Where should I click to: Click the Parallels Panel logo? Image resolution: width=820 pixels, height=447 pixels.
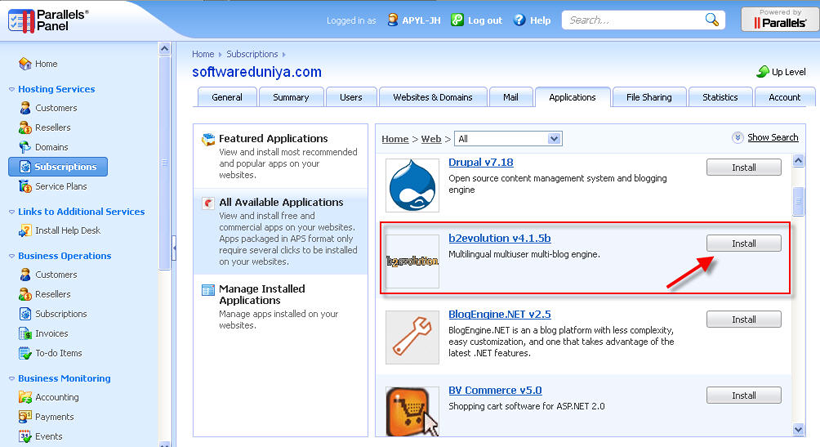click(48, 20)
